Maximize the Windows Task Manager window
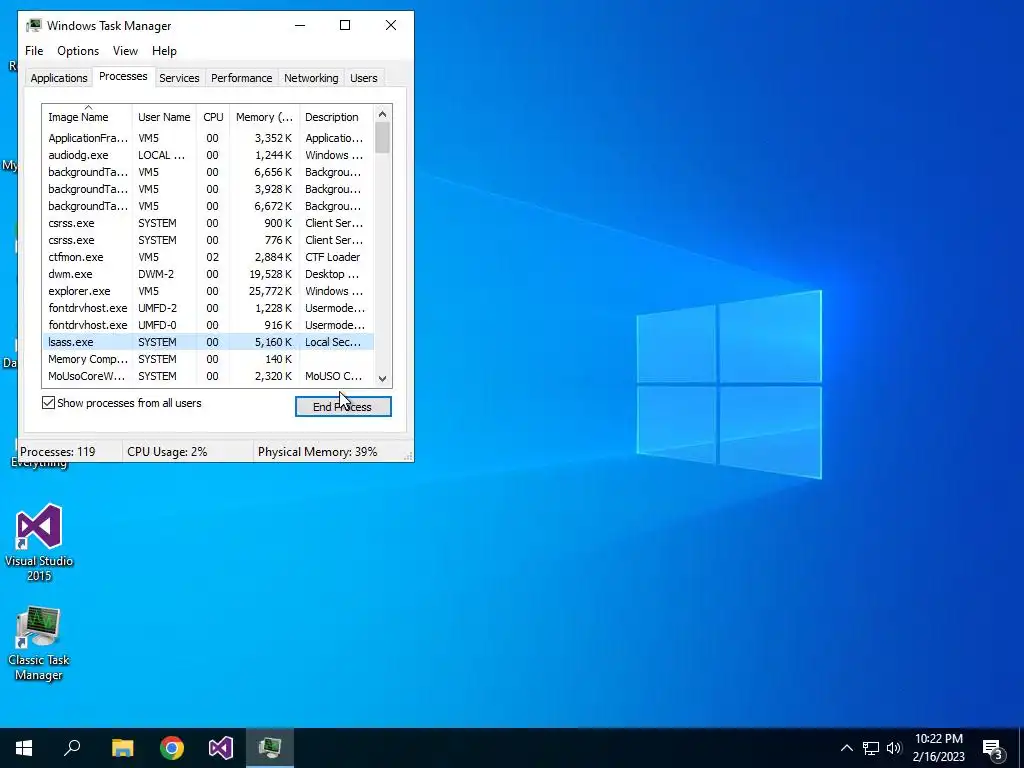1024x768 pixels. (x=345, y=25)
